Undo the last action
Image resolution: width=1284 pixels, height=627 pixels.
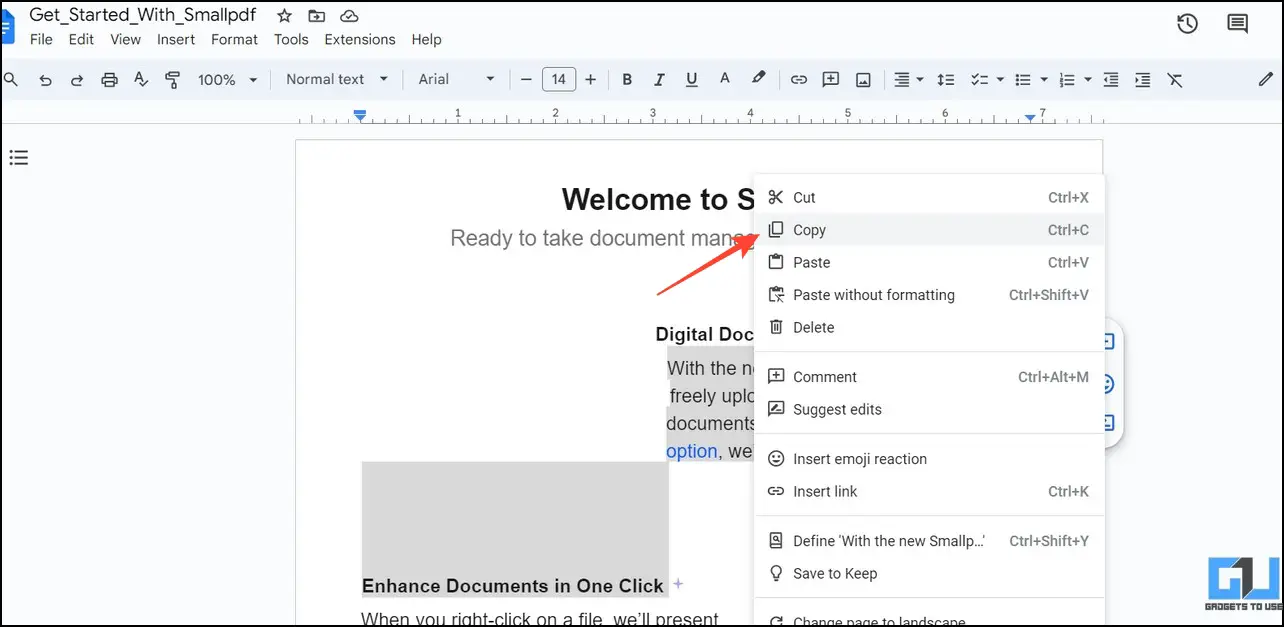click(x=45, y=80)
